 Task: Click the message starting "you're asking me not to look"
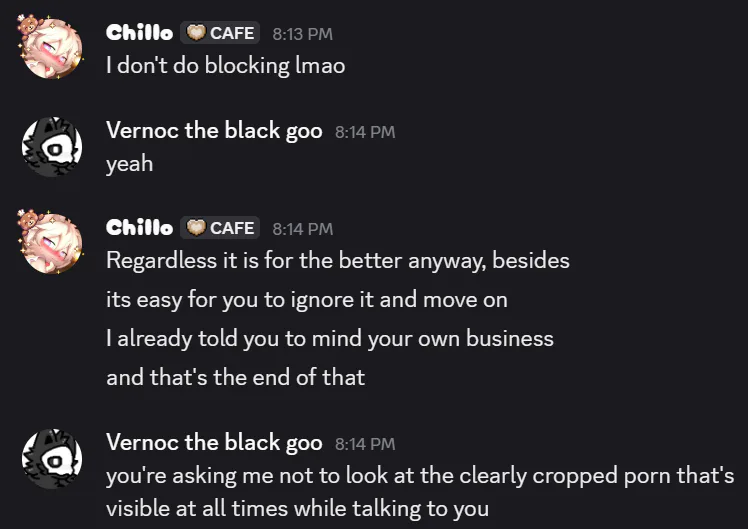coord(420,475)
